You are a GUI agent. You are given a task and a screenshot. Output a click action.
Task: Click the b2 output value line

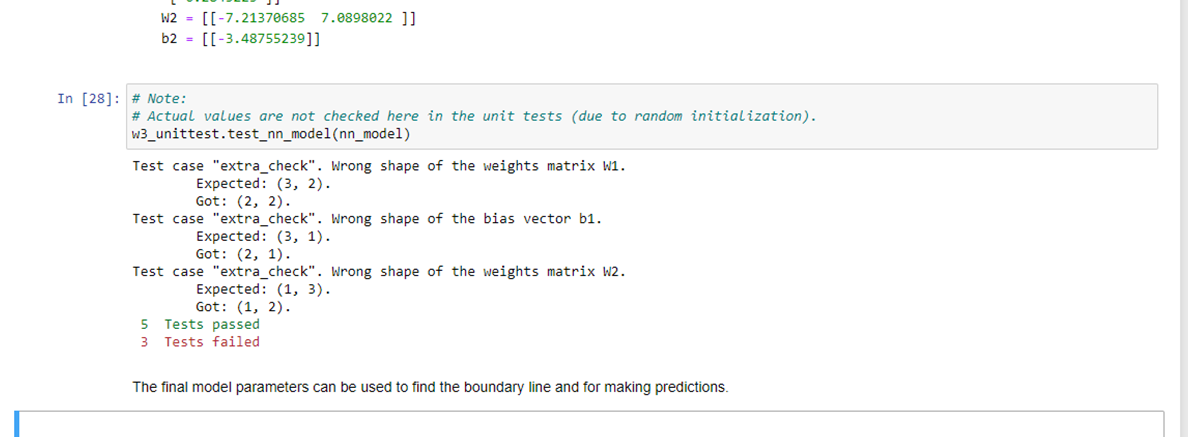point(240,39)
